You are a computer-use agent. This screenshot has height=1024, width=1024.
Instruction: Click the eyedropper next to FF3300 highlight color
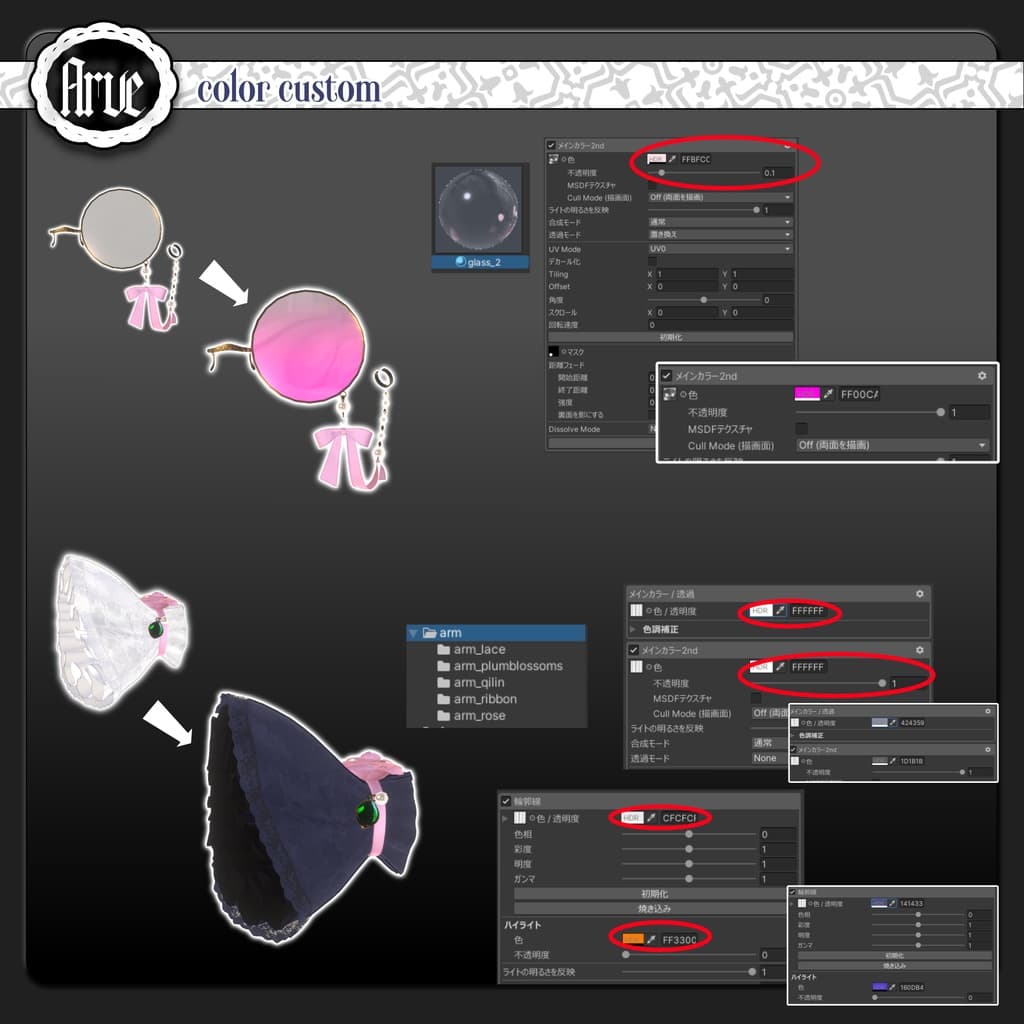pos(651,939)
